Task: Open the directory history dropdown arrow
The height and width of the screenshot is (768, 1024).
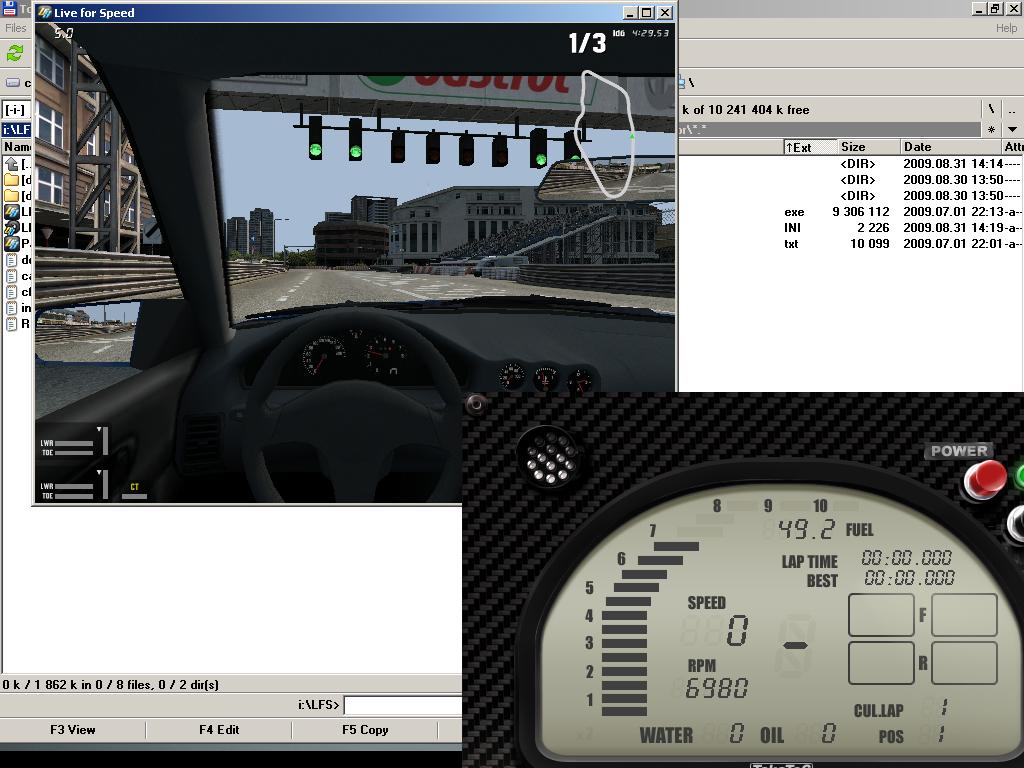Action: click(x=1012, y=129)
